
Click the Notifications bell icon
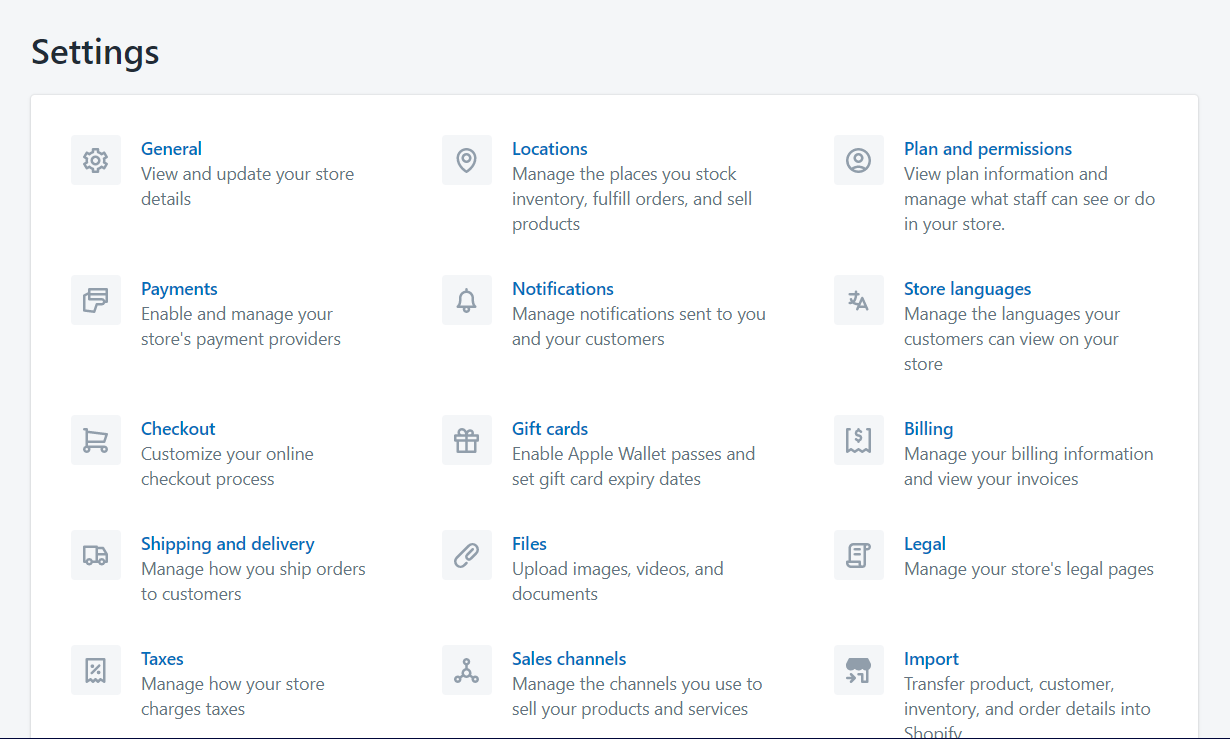pyautogui.click(x=467, y=300)
